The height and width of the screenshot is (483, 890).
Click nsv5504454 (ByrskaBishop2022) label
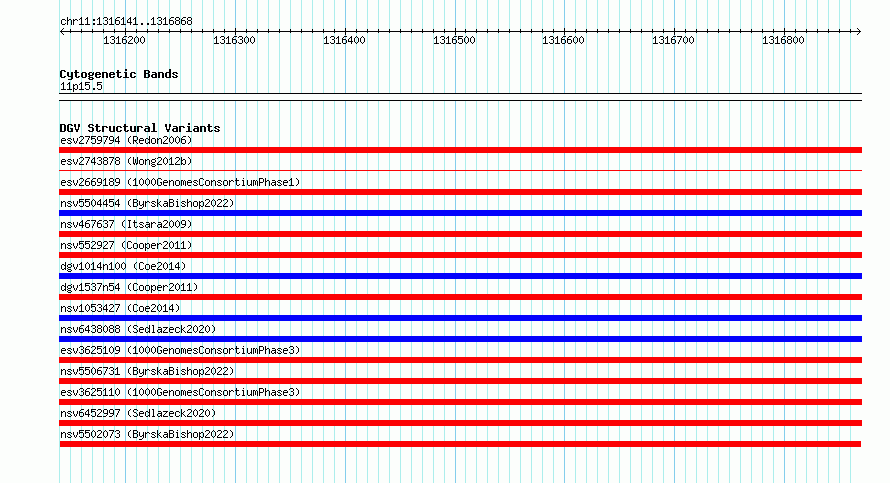pos(147,203)
